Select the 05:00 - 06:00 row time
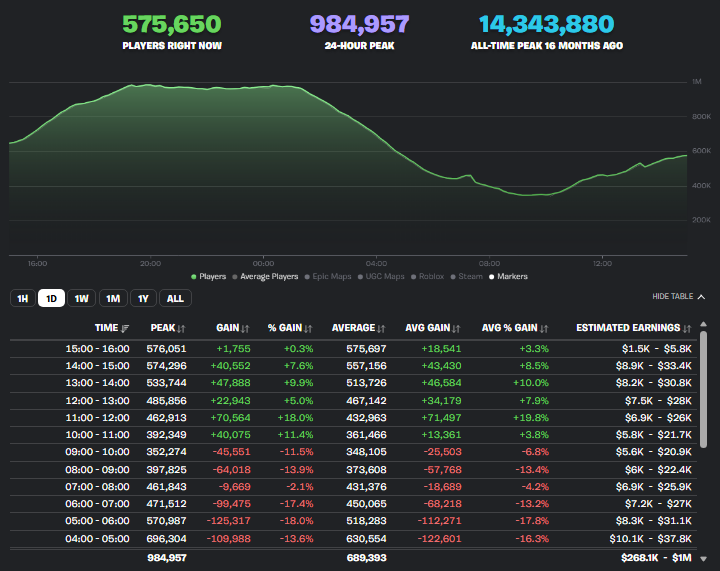The image size is (720, 571). [97, 521]
